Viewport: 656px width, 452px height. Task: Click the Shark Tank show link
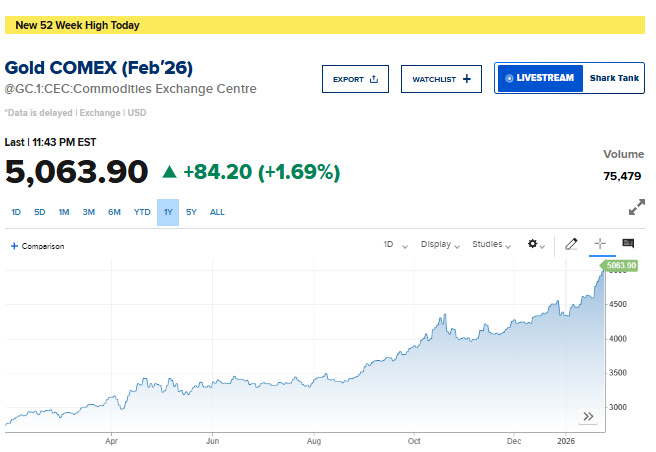tap(615, 78)
